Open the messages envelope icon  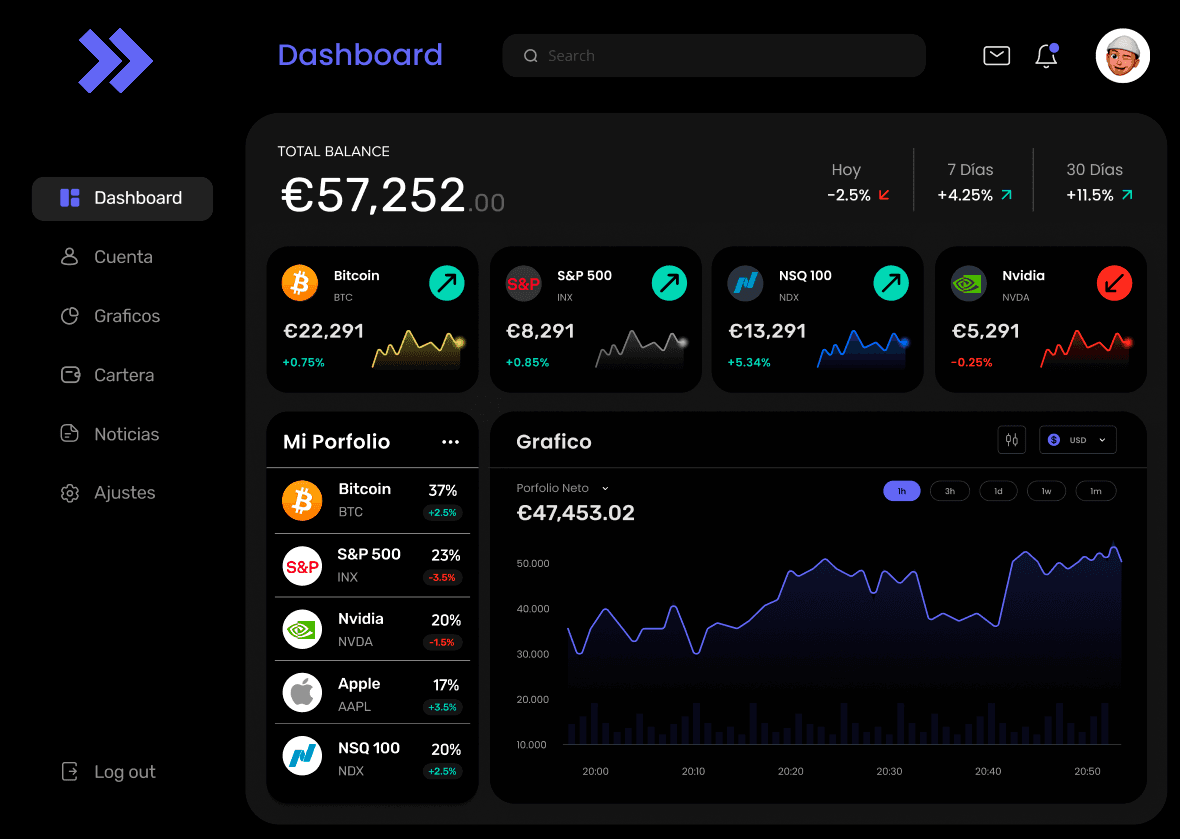[996, 56]
